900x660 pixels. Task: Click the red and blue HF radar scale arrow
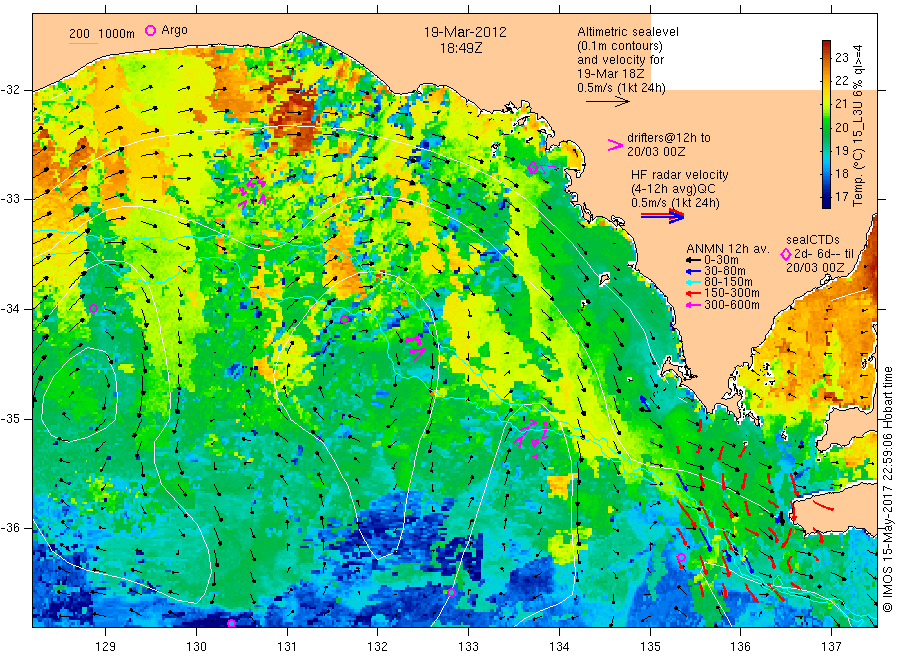pyautogui.click(x=662, y=216)
